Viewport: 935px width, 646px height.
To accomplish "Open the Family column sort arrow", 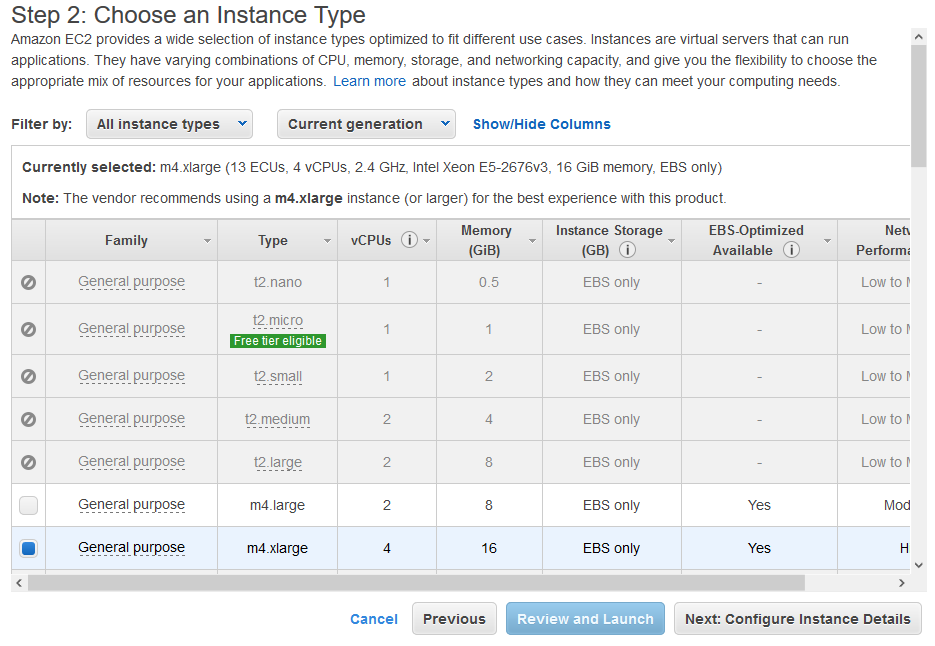I will click(x=207, y=241).
